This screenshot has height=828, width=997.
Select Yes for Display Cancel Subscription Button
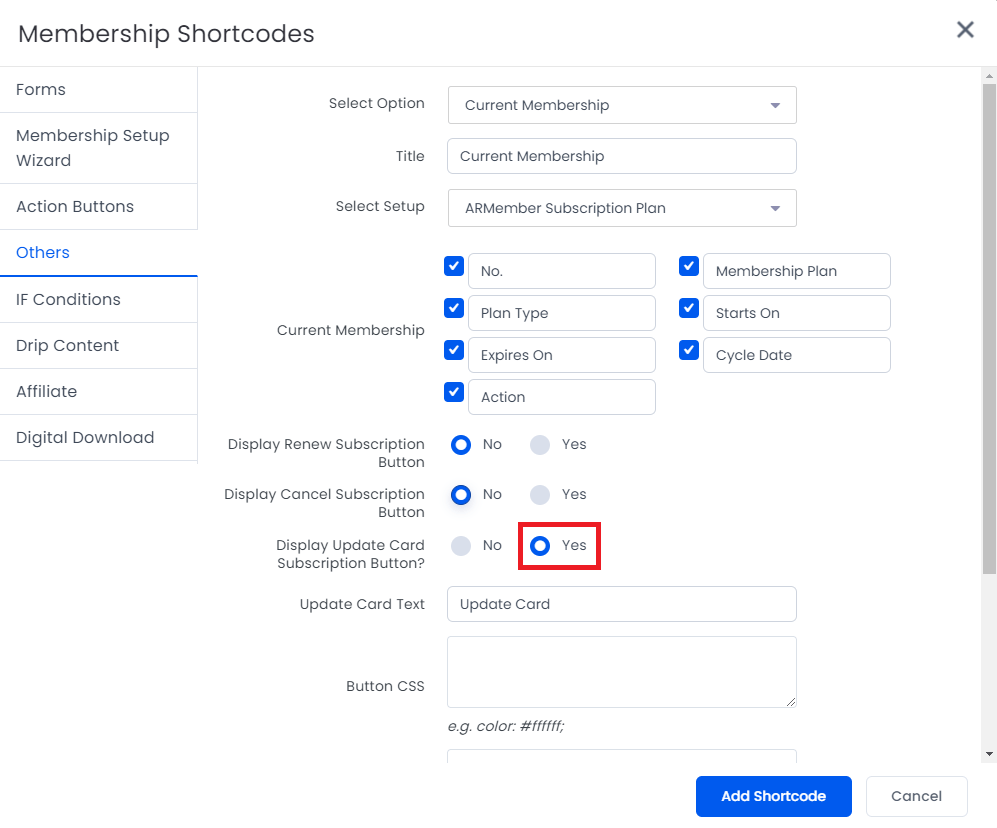click(540, 495)
